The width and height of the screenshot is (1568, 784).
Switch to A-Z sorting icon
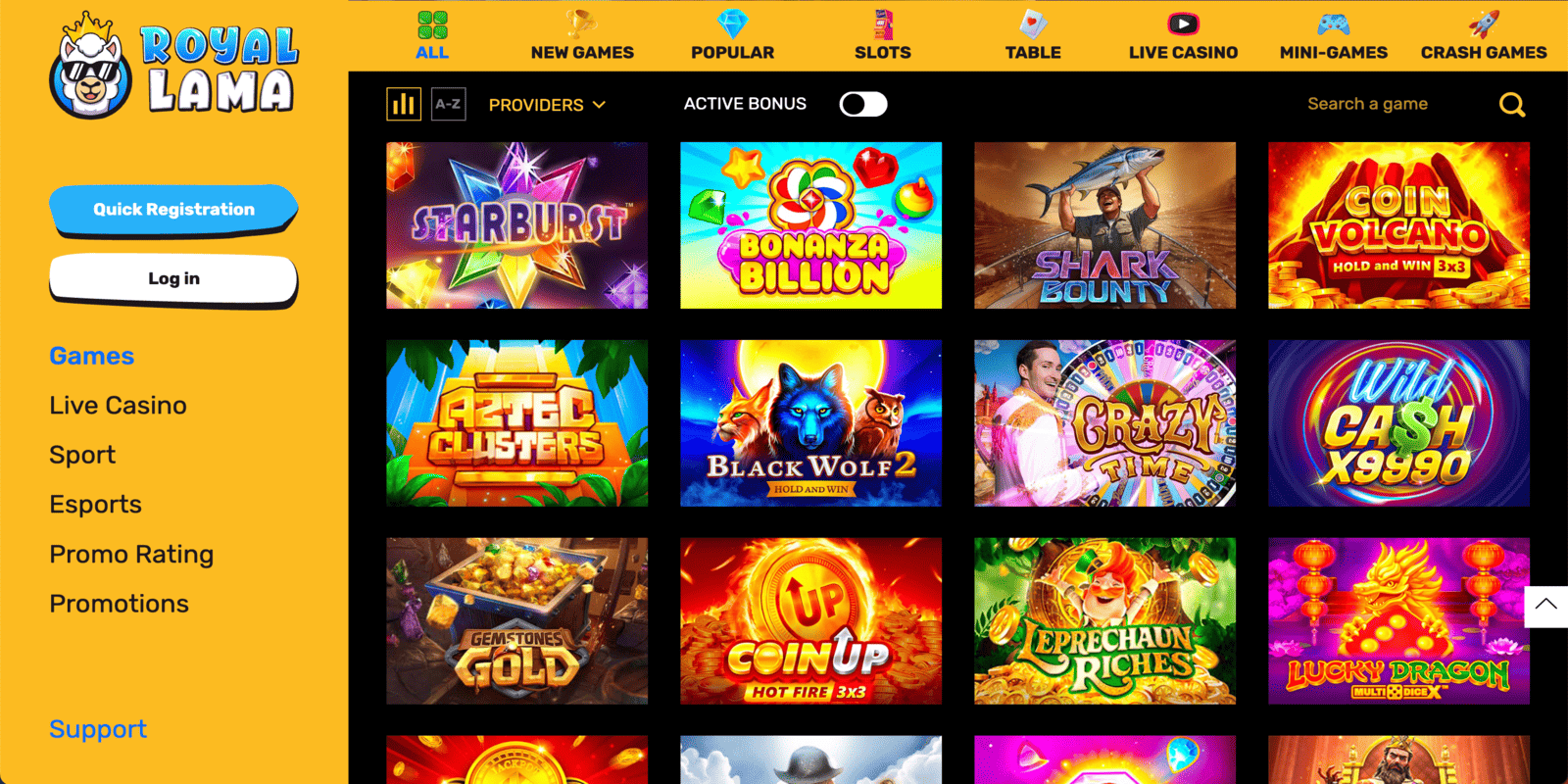(449, 104)
